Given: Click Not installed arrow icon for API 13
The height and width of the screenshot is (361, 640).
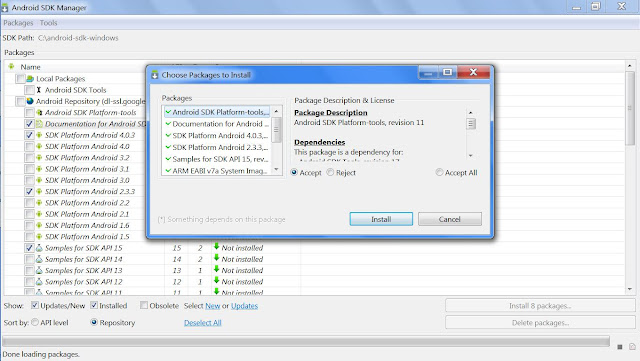Looking at the screenshot, I should pos(216,269).
